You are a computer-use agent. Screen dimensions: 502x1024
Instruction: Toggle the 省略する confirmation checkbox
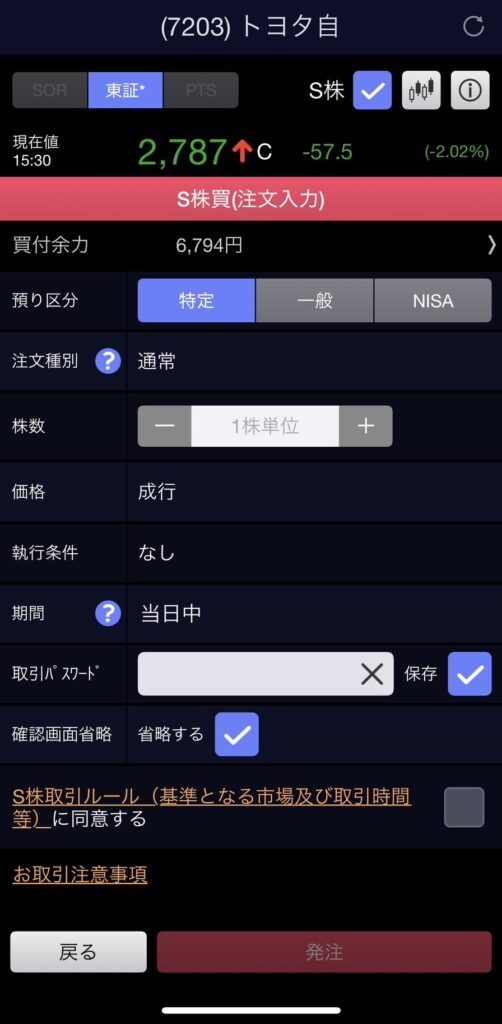[237, 734]
